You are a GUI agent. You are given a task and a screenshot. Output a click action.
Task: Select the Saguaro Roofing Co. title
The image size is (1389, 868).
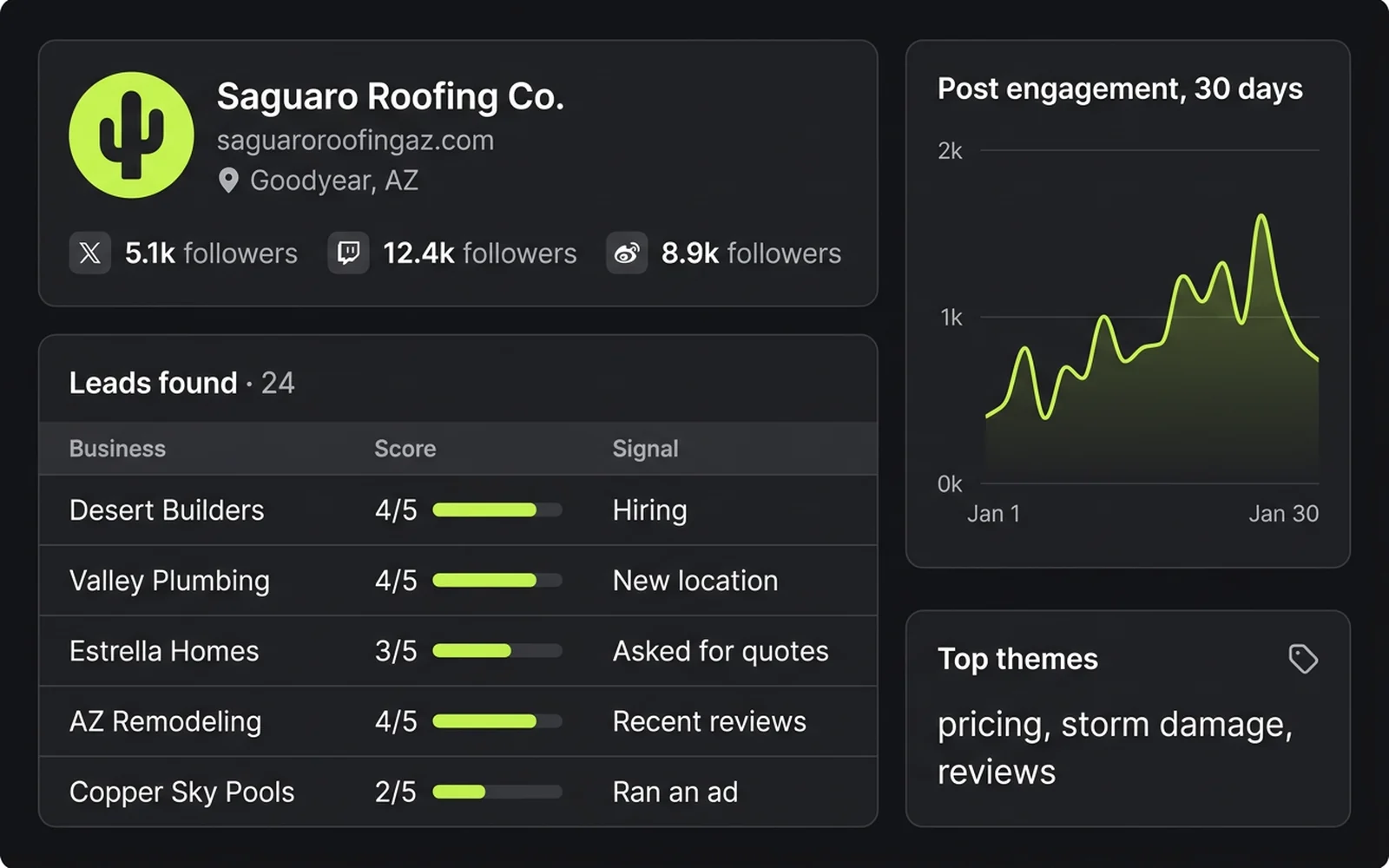[391, 96]
